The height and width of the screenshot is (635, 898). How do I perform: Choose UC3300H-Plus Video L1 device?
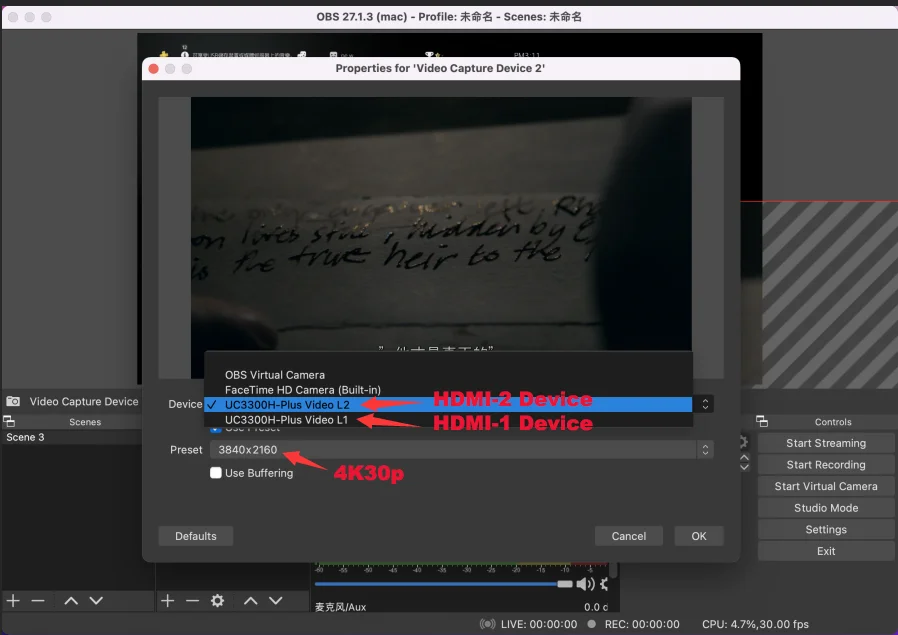[x=448, y=420]
